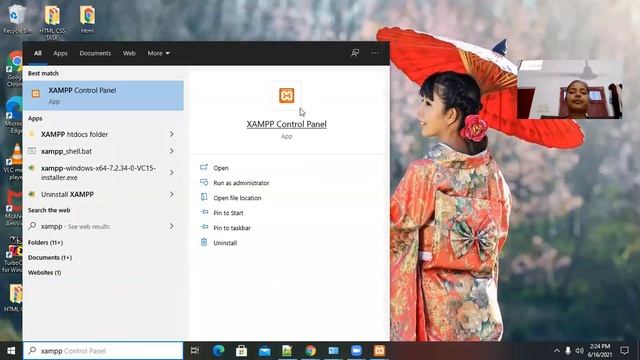Pin XAMPP Control Panel to Start
640x360 pixels.
point(228,213)
